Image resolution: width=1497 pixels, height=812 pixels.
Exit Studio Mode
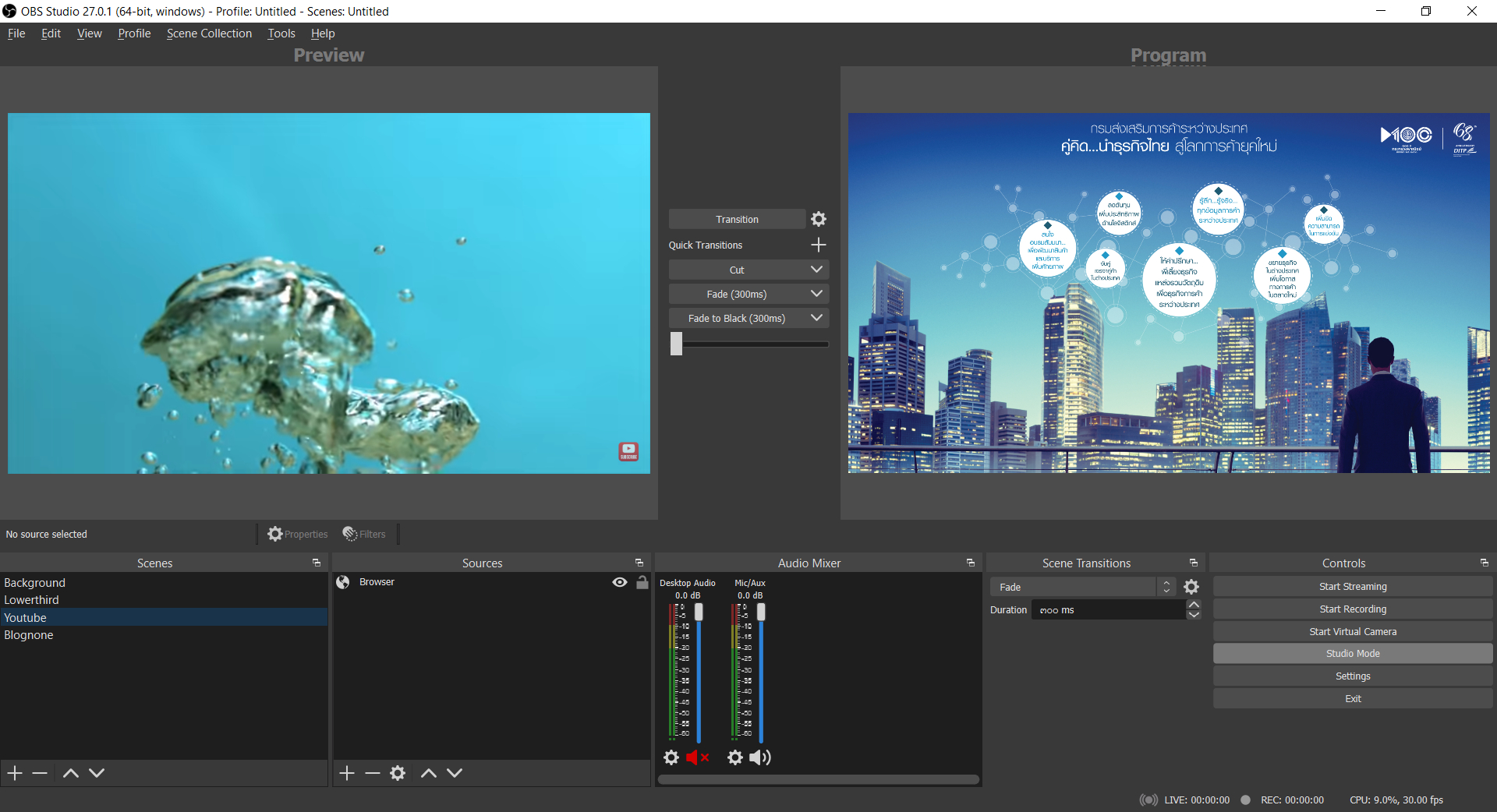tap(1352, 653)
